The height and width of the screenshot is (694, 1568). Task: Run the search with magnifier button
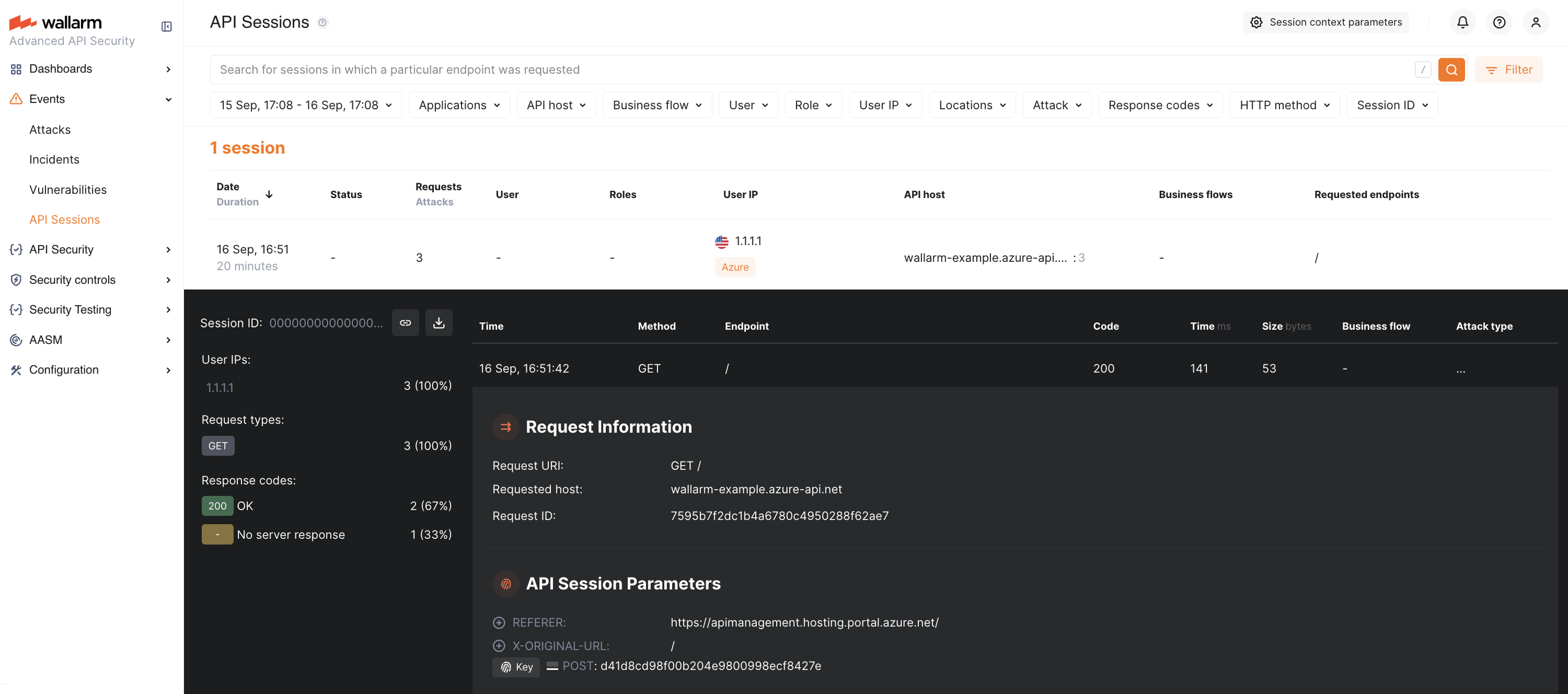1452,70
